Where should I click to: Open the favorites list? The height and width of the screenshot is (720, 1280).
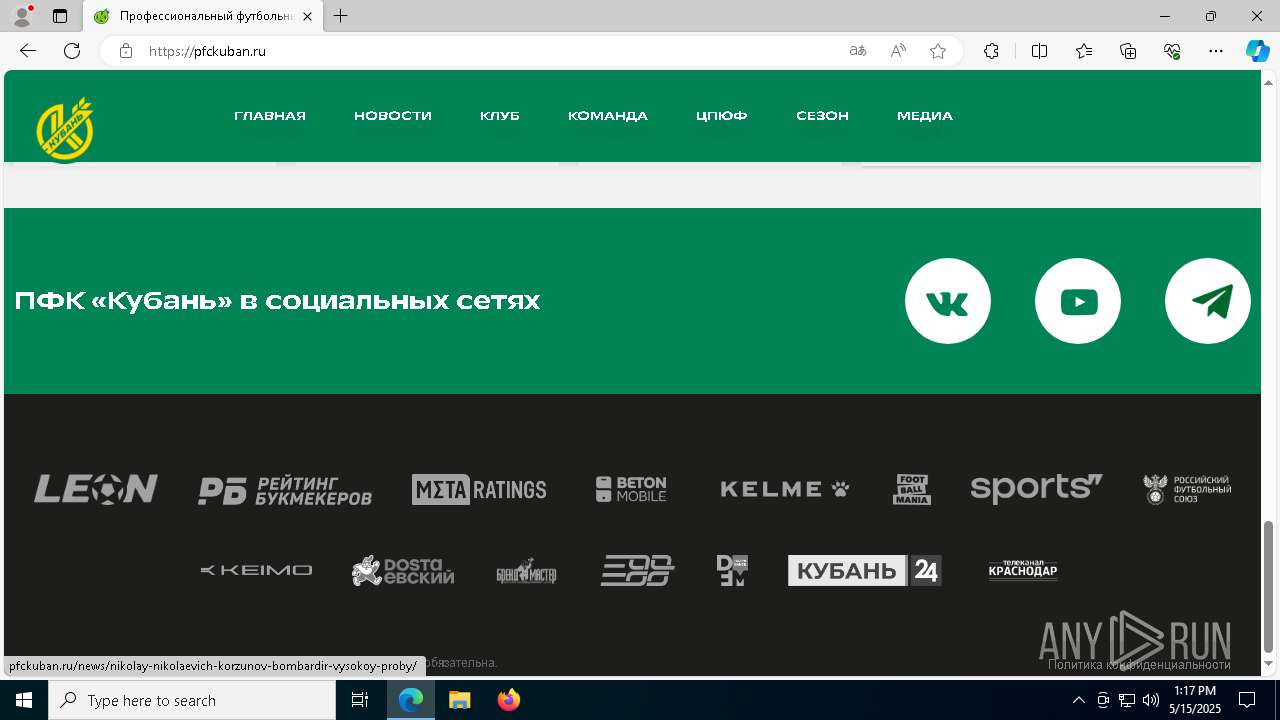click(x=1084, y=51)
